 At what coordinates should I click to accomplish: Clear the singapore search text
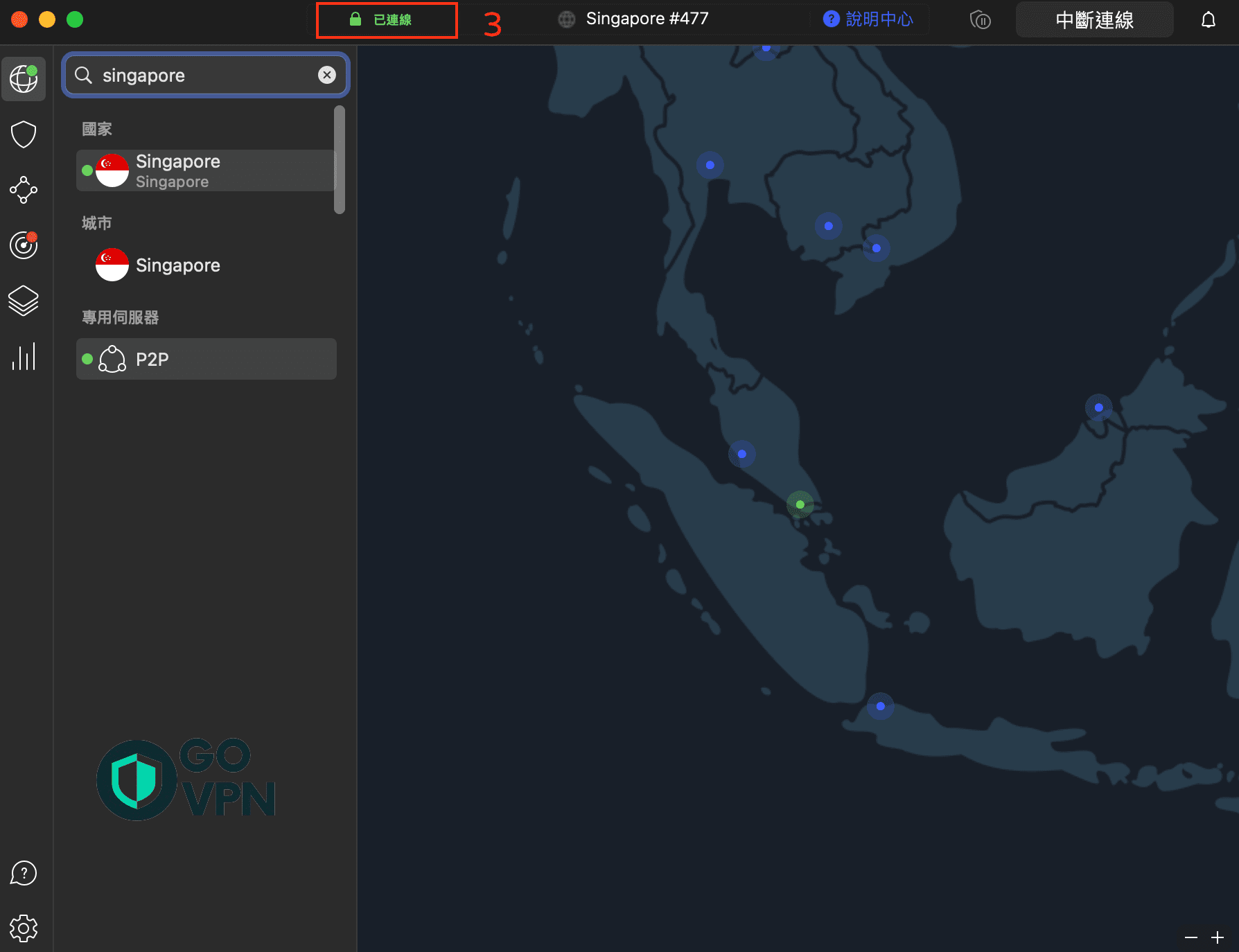click(x=327, y=75)
